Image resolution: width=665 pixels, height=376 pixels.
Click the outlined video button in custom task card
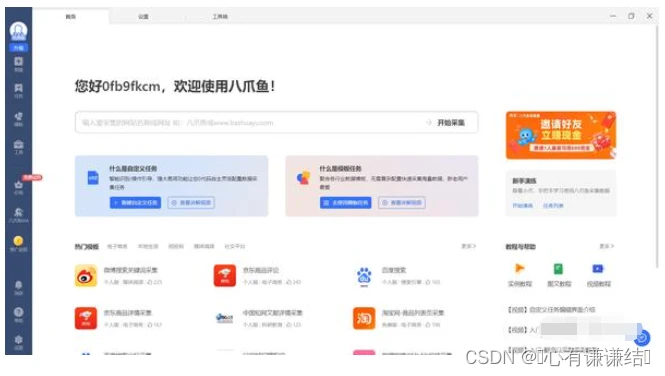pos(191,203)
